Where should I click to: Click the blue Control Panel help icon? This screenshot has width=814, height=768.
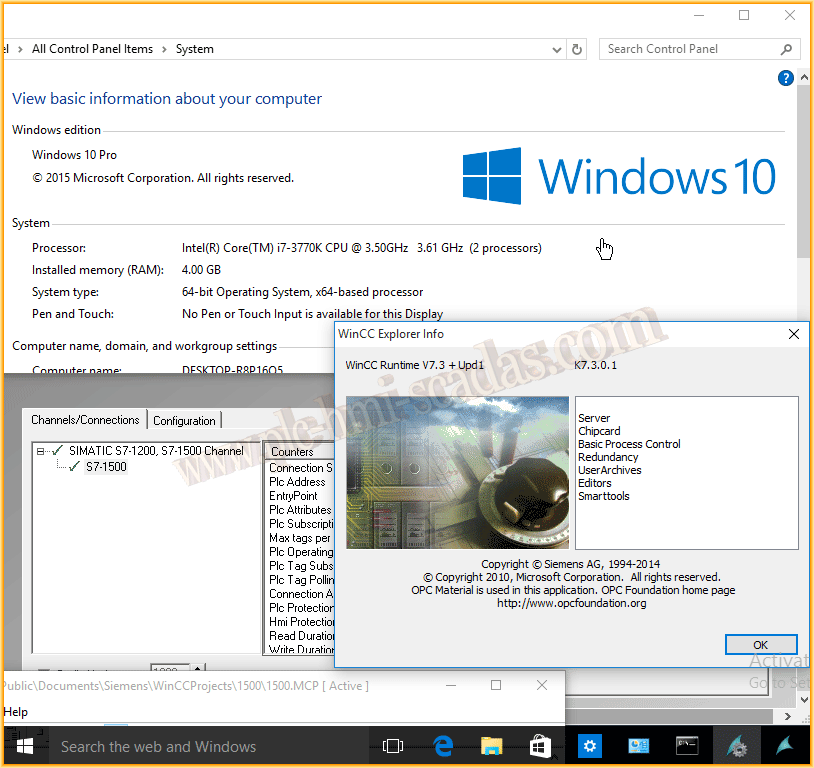pos(786,78)
